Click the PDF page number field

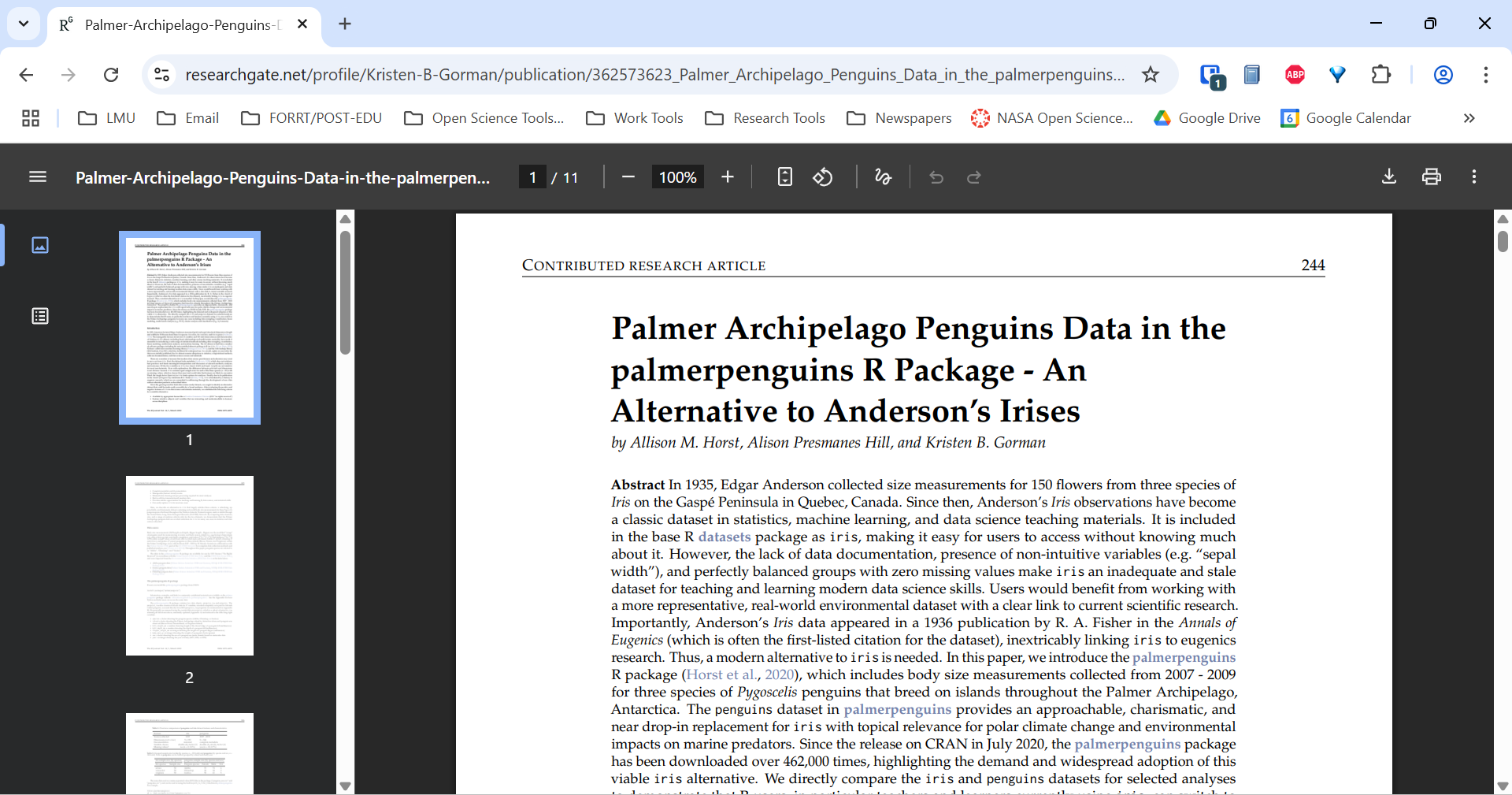[x=533, y=177]
